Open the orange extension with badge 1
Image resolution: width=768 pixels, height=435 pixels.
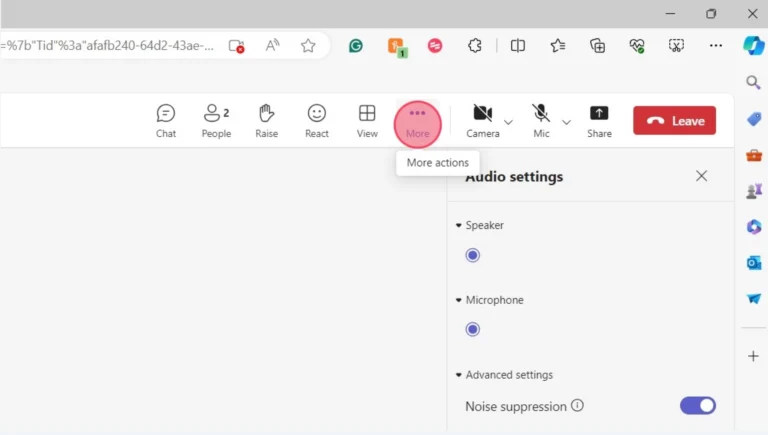pyautogui.click(x=397, y=48)
